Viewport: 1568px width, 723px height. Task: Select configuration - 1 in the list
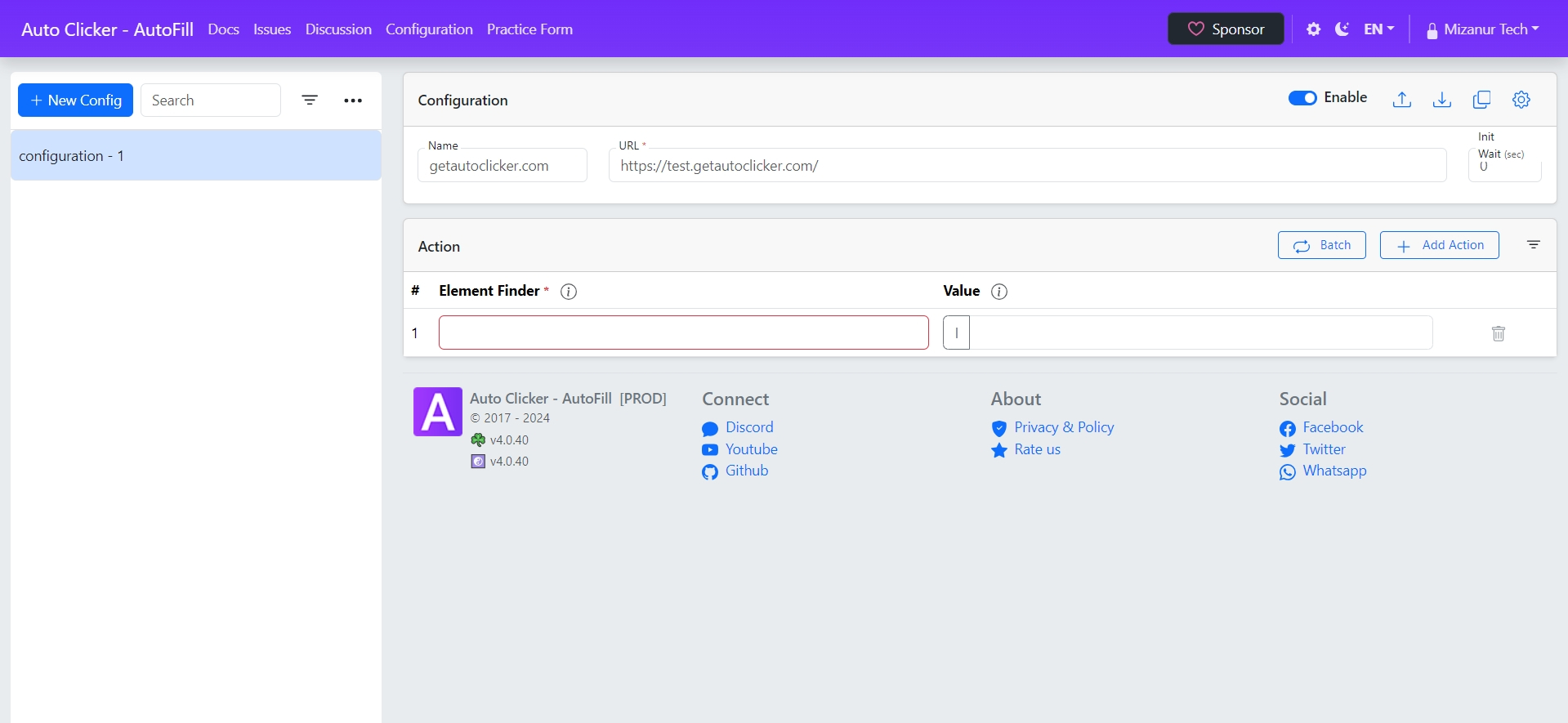pos(196,155)
